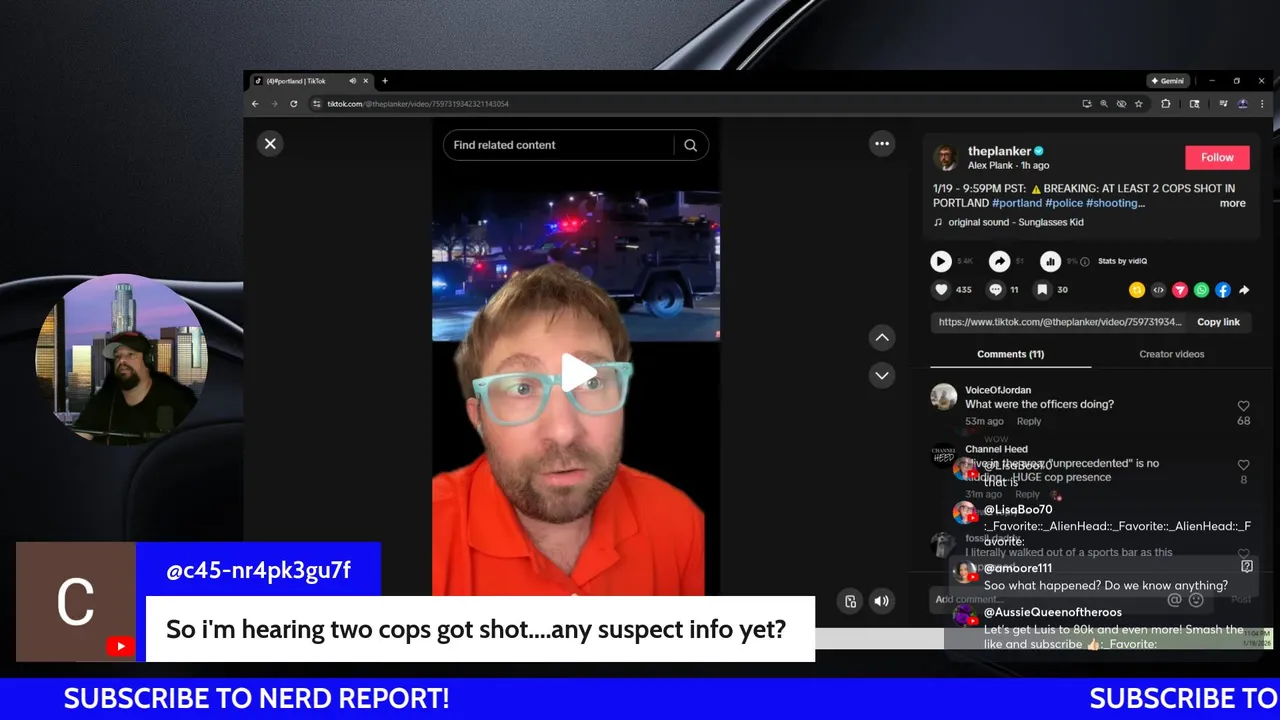1280x720 pixels.
Task: Copy link button for video URL
Action: 1218,322
